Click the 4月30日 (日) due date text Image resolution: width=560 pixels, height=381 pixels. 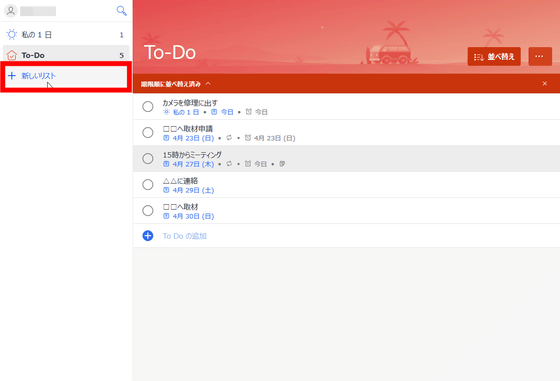(x=193, y=216)
